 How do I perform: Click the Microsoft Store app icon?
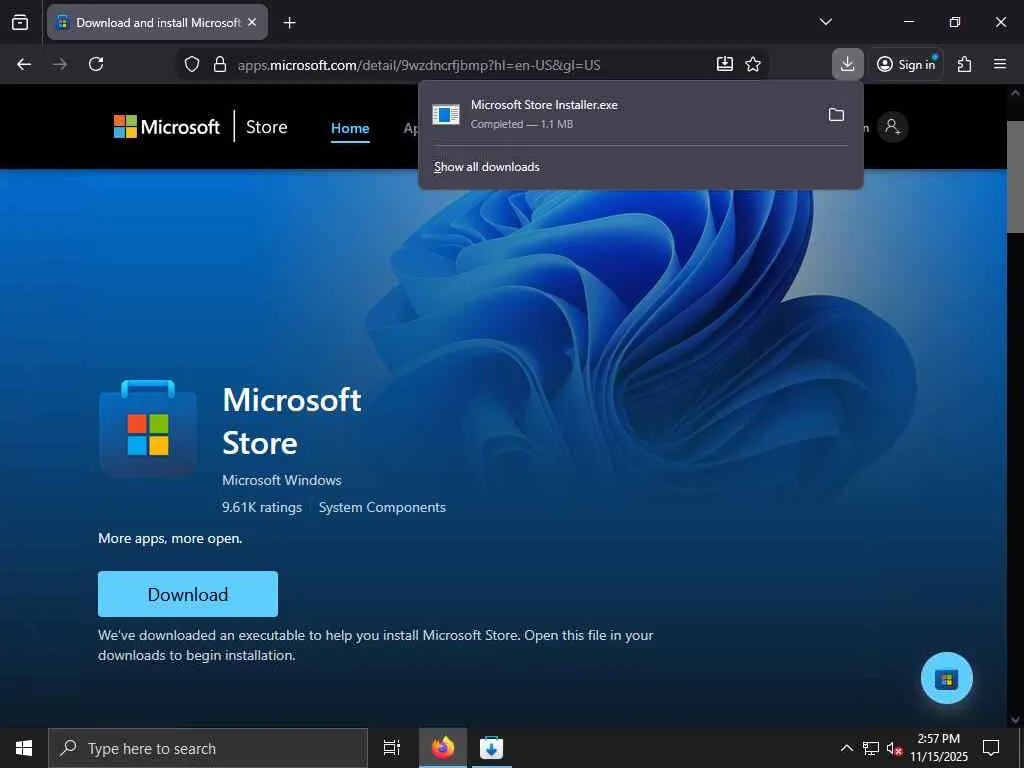[148, 428]
